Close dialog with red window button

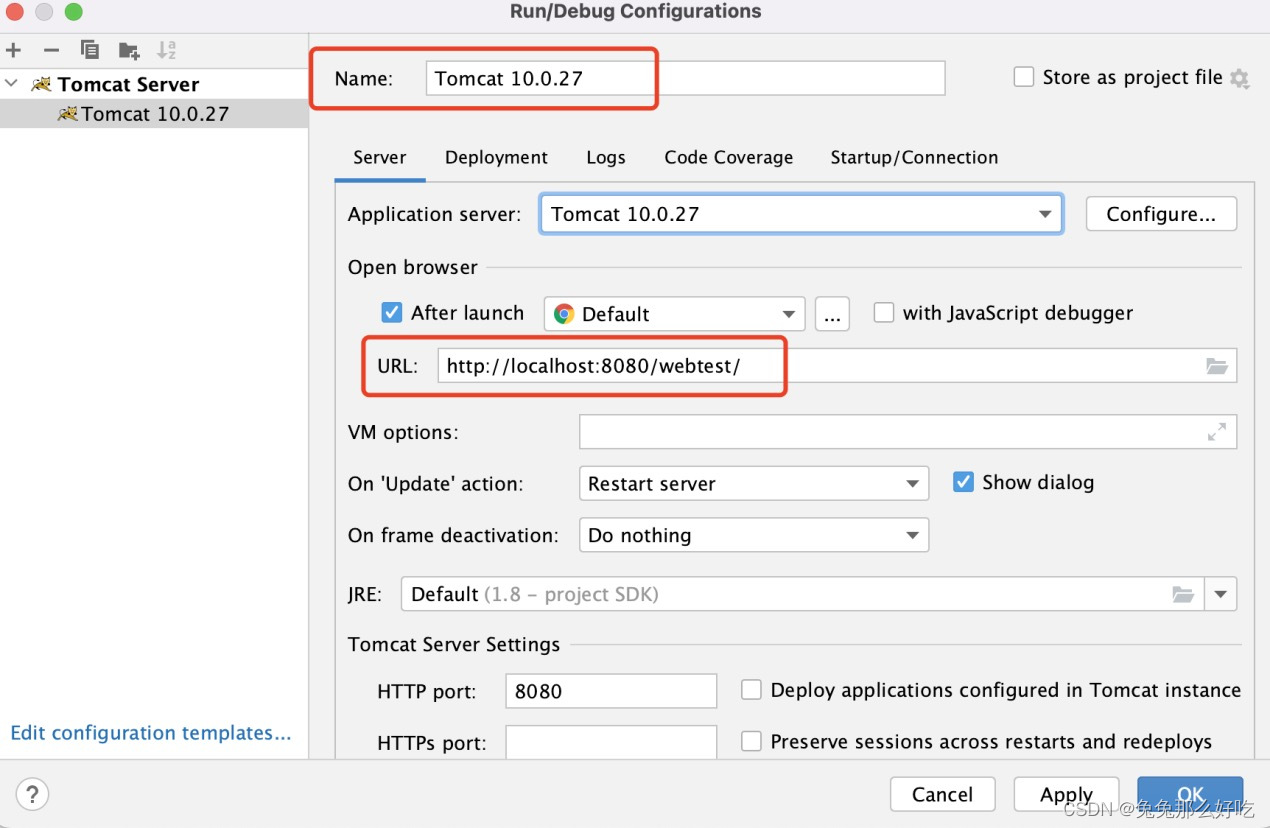(16, 12)
